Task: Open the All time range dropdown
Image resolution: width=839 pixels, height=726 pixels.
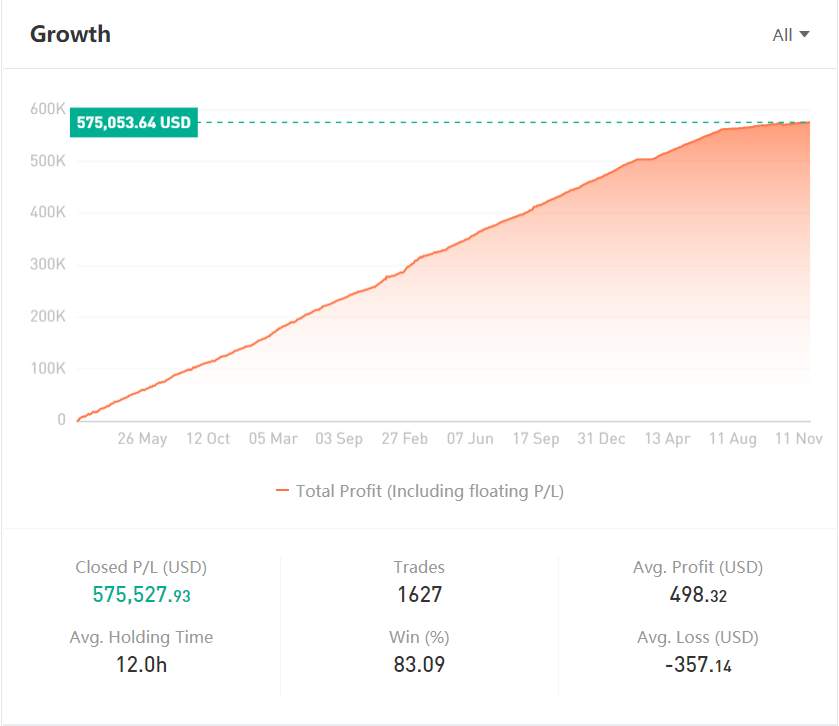Action: click(x=790, y=35)
